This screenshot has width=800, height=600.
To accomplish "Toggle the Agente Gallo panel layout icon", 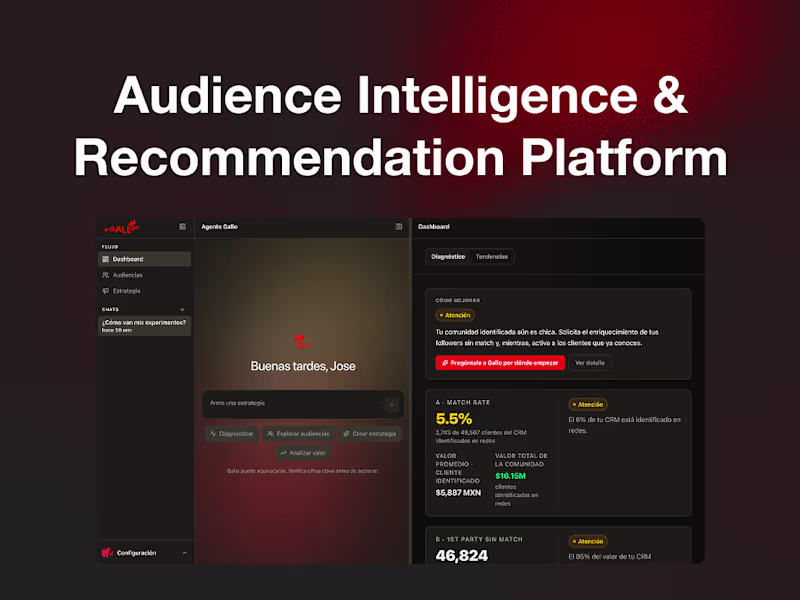I will 399,227.
